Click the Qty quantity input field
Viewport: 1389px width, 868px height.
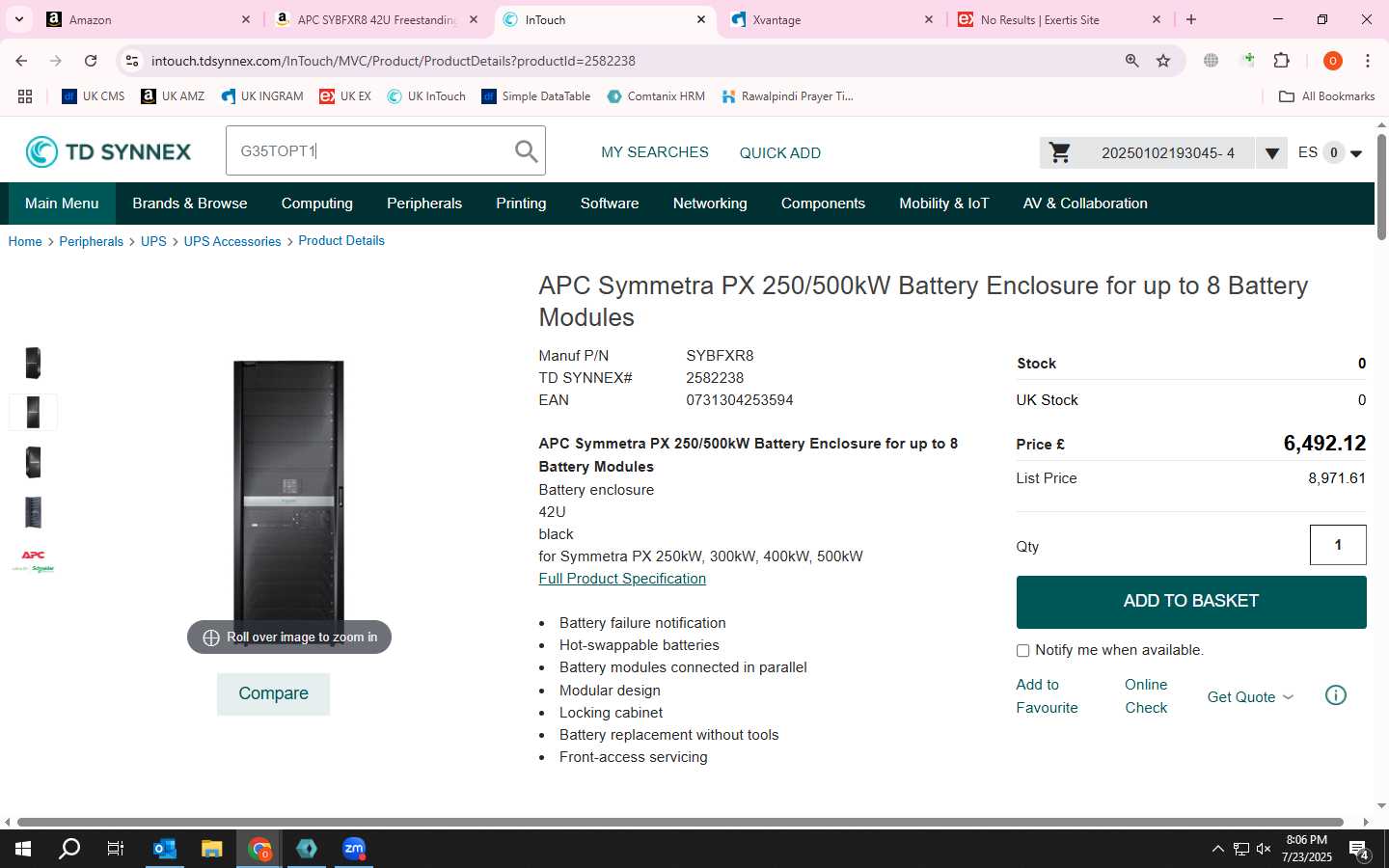[1338, 545]
